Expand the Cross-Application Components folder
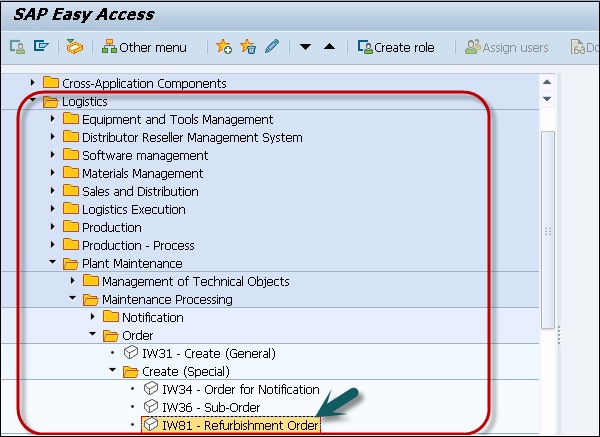Viewport: 600px width, 437px height. 33,84
